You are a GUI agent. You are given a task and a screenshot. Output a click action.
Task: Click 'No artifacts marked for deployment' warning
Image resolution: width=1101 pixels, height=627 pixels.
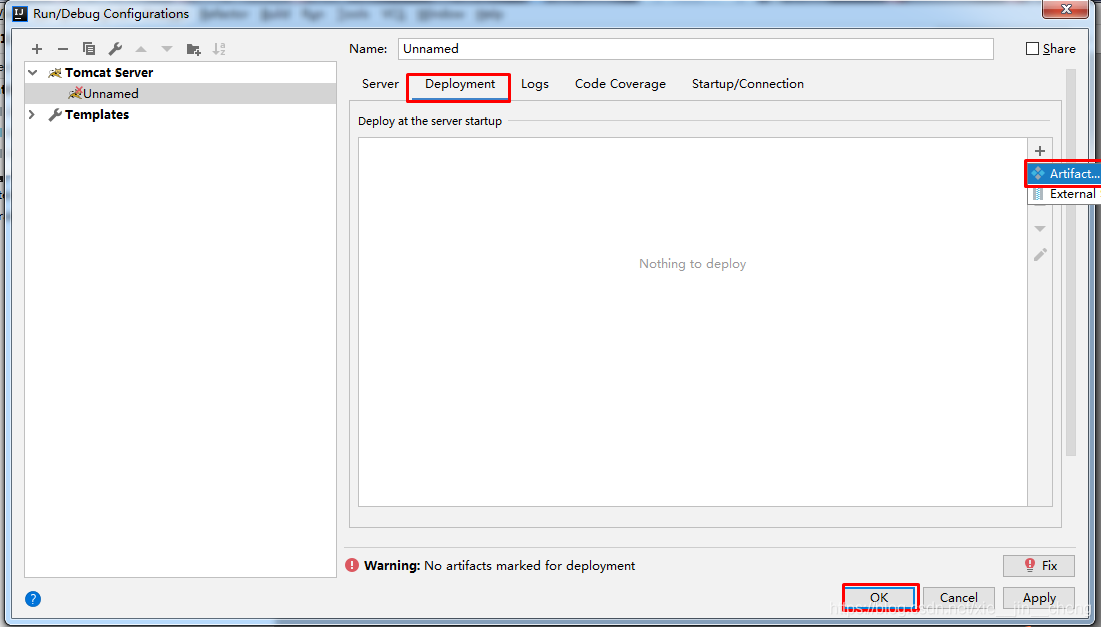[x=529, y=565]
